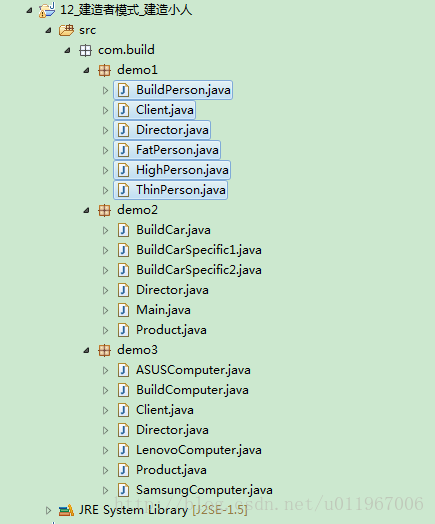
Task: Select JRE System Library [J2SE-1.5] label
Action: point(163,510)
